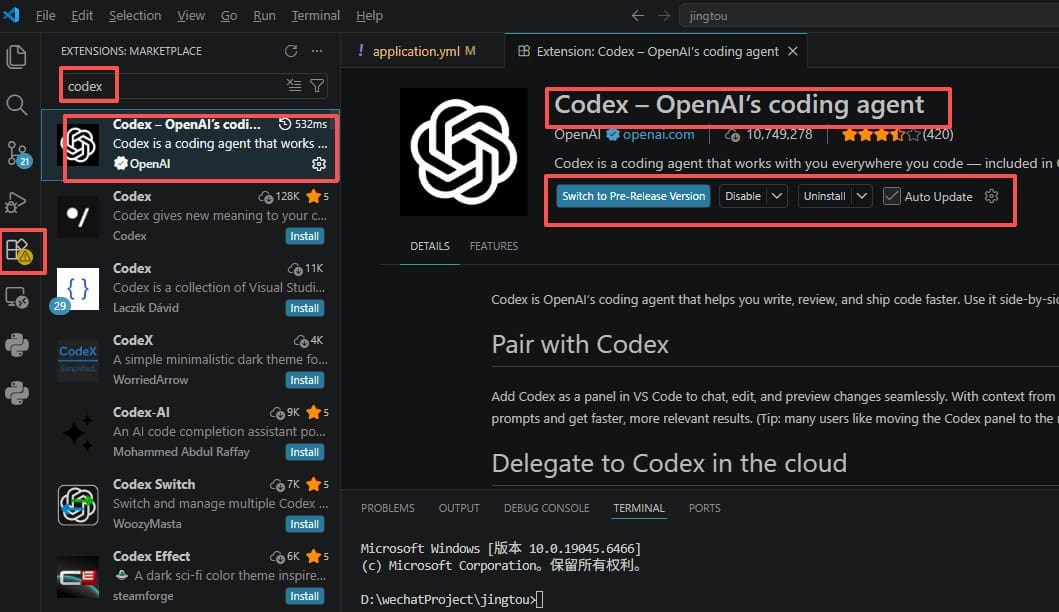Open the Run menu
This screenshot has width=1059, height=612.
click(x=264, y=16)
